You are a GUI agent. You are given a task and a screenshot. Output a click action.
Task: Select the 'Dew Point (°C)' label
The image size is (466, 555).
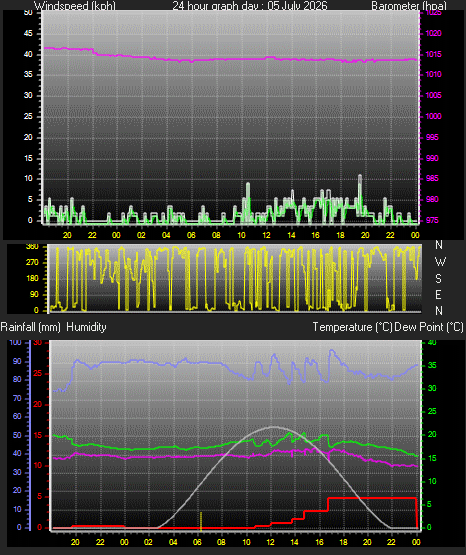[429, 327]
